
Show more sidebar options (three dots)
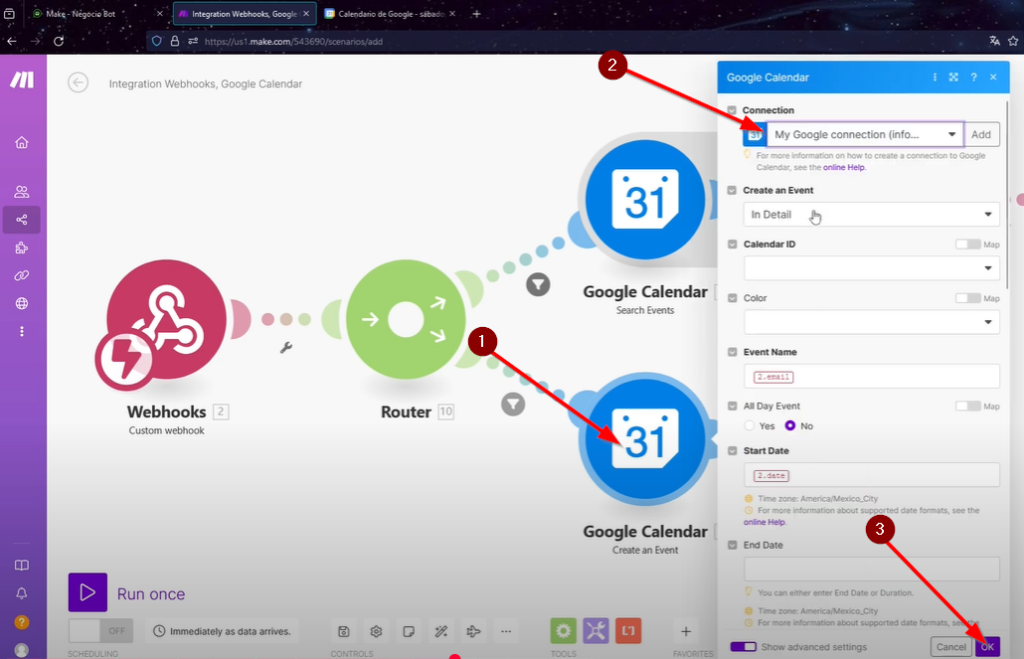tap(22, 332)
